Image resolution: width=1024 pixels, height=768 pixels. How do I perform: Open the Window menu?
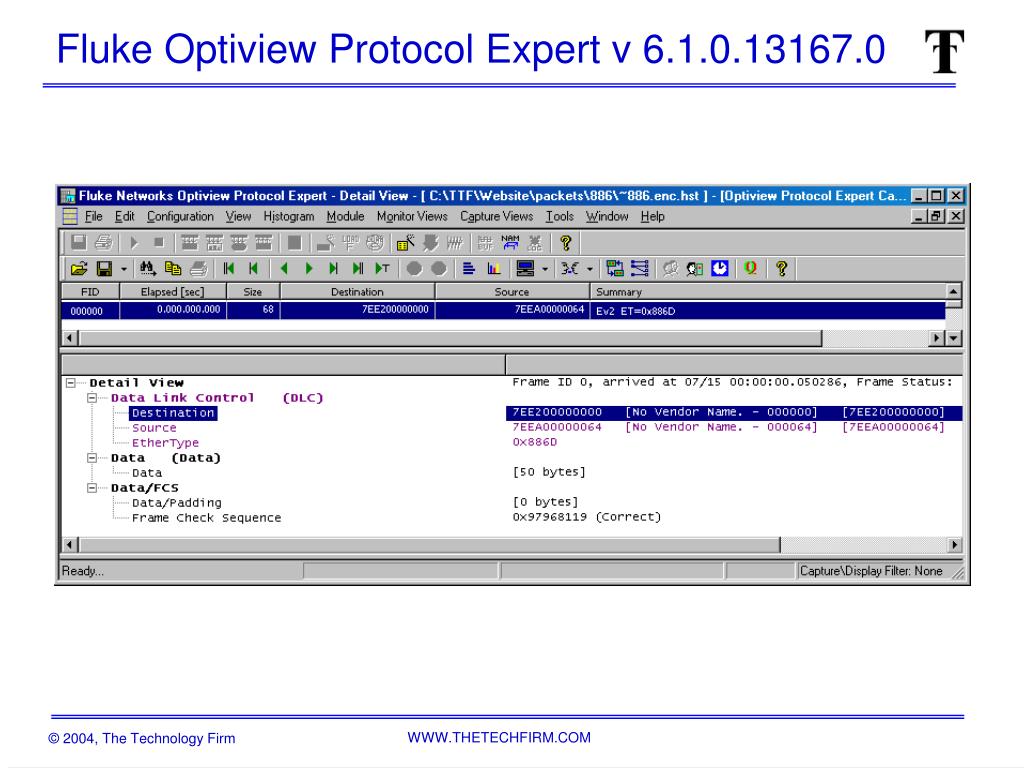[607, 217]
